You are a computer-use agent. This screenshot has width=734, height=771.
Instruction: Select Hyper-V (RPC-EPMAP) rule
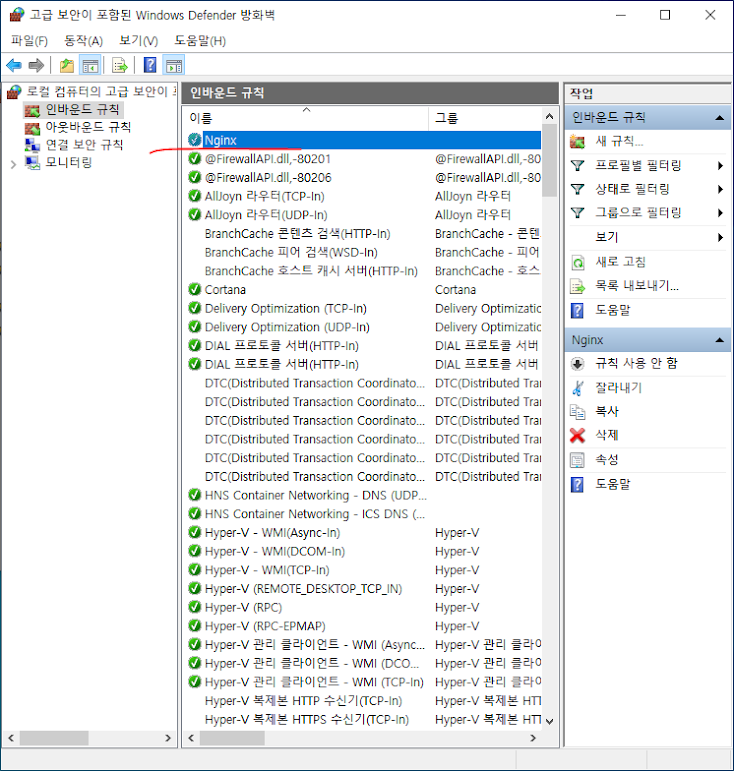click(364, 626)
